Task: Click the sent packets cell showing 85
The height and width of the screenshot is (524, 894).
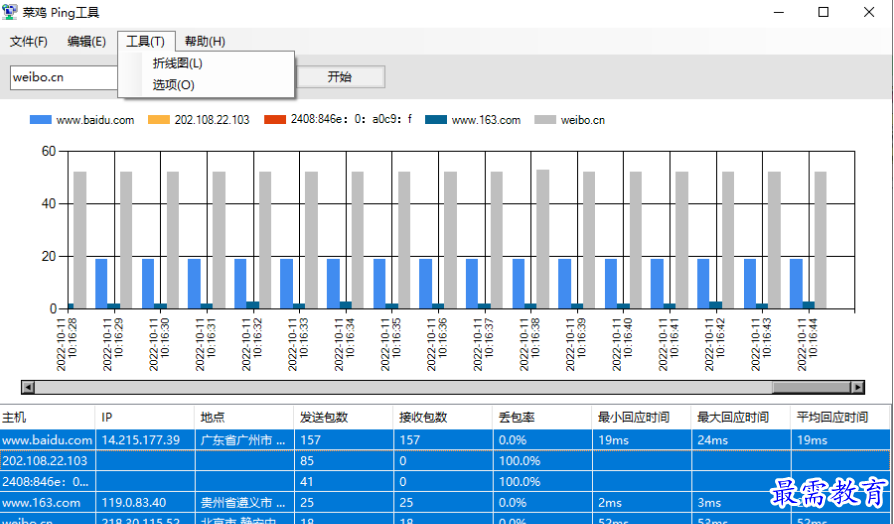Action: (x=343, y=461)
